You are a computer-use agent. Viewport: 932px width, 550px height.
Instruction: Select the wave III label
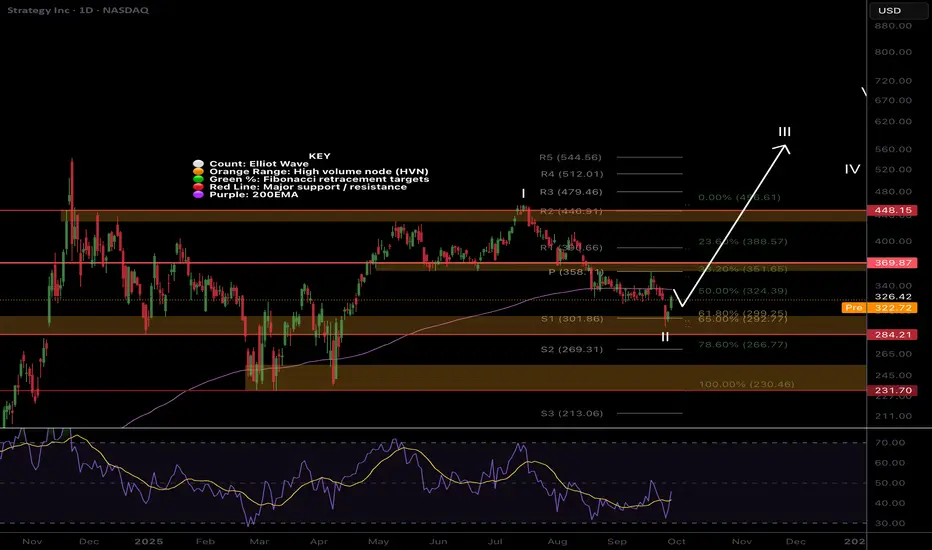pyautogui.click(x=785, y=132)
